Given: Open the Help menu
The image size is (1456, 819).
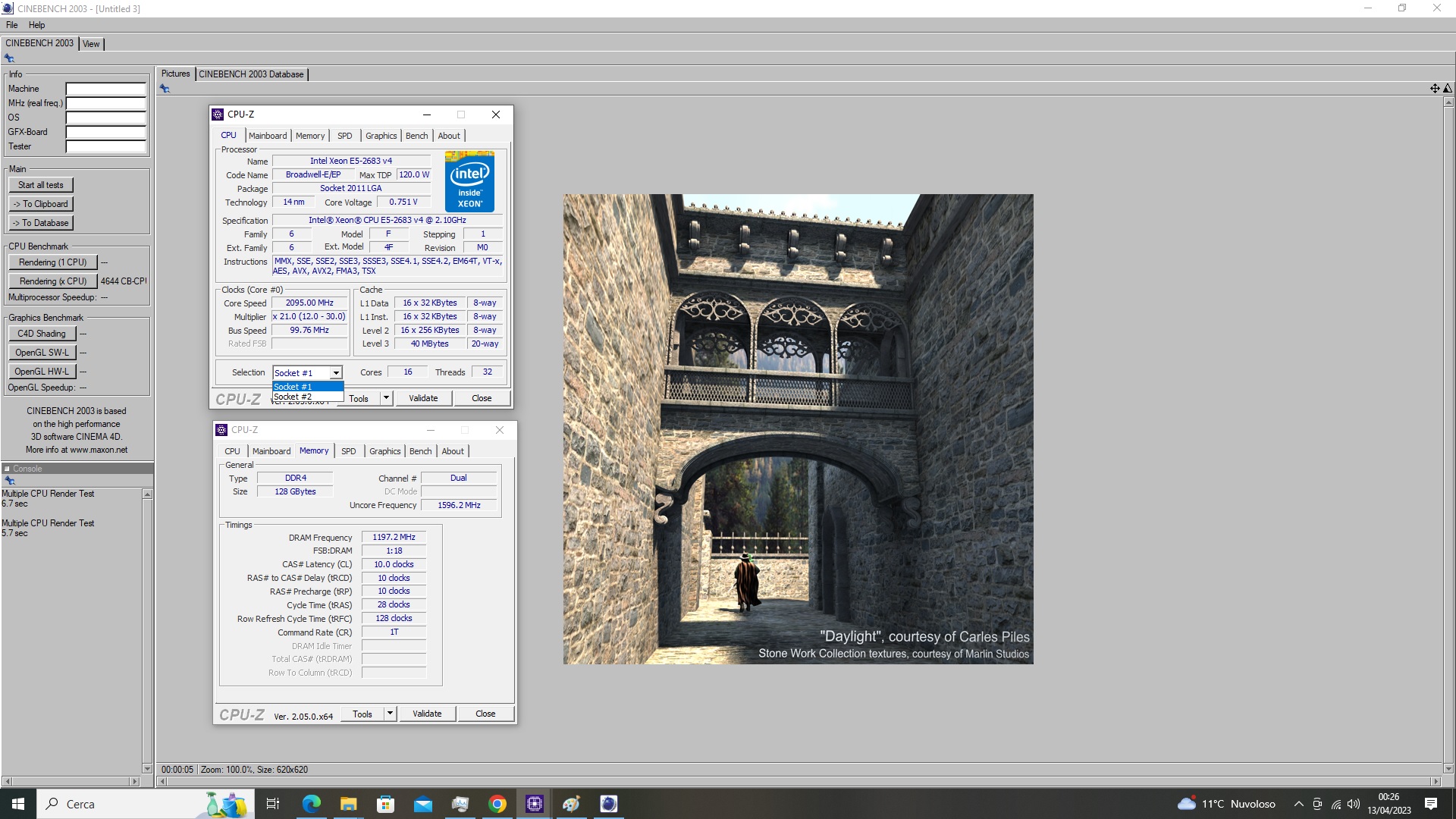Looking at the screenshot, I should tap(36, 25).
